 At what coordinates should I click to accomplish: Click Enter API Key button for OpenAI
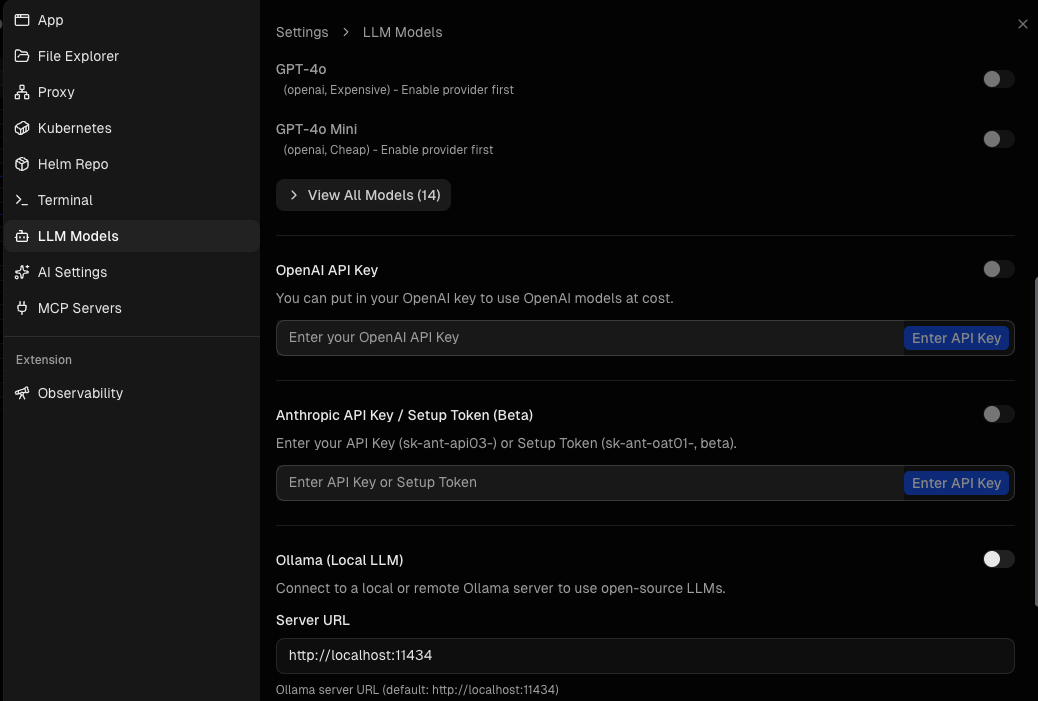(x=956, y=338)
